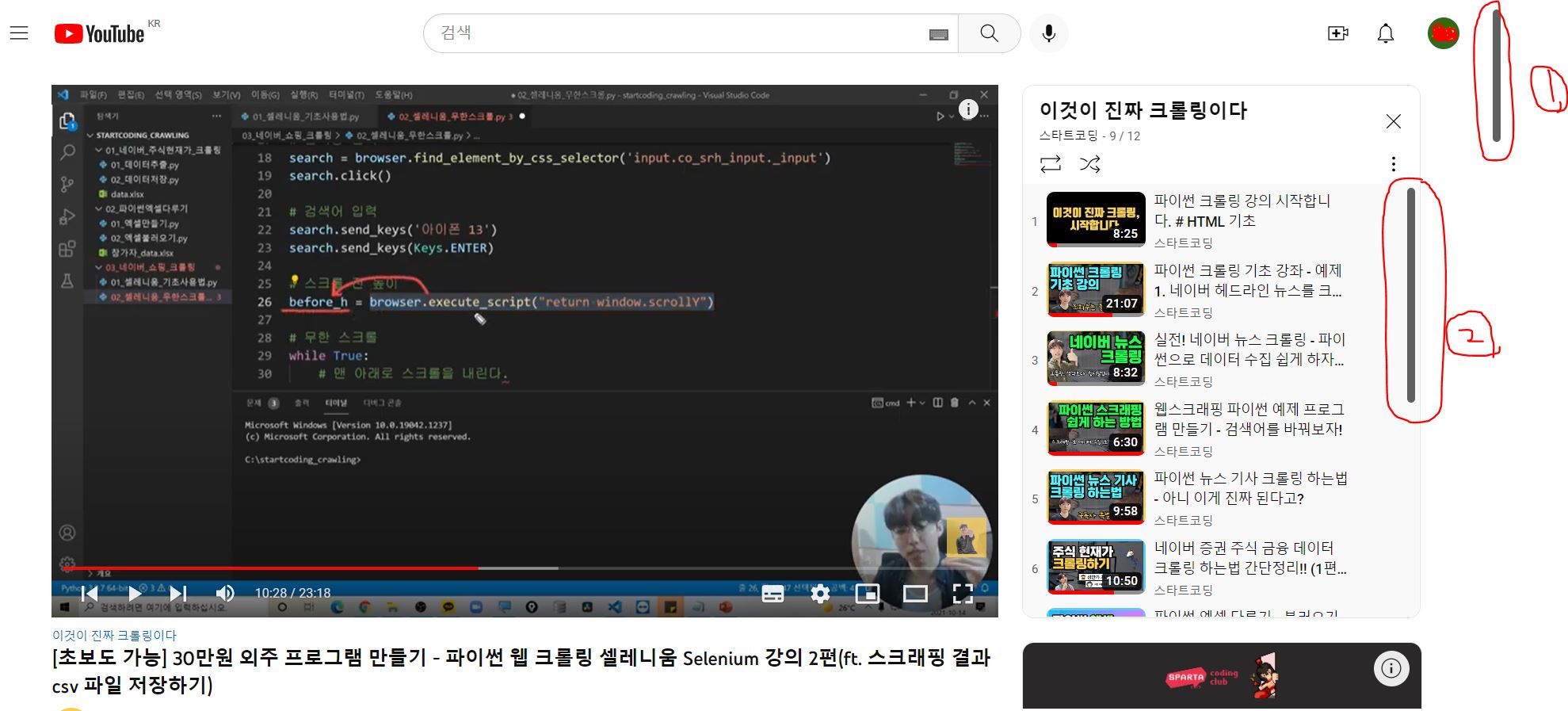This screenshot has height=711, width=1568.
Task: Open the Sparta coding club ad banner
Action: pyautogui.click(x=1221, y=676)
